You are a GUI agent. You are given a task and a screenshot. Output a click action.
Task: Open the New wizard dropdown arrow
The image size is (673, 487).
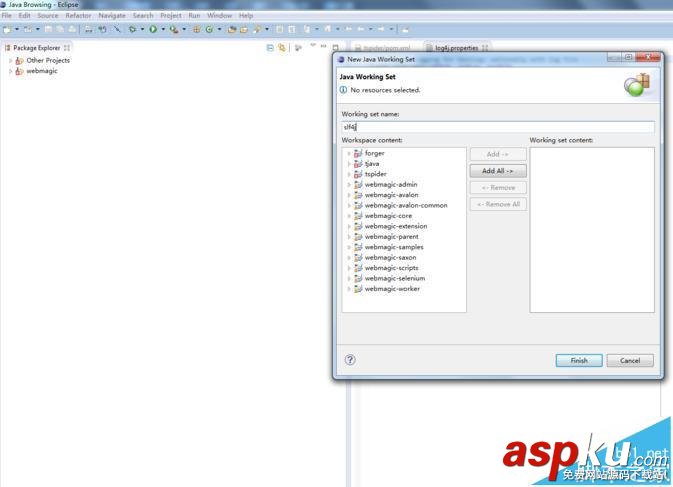click(17, 29)
